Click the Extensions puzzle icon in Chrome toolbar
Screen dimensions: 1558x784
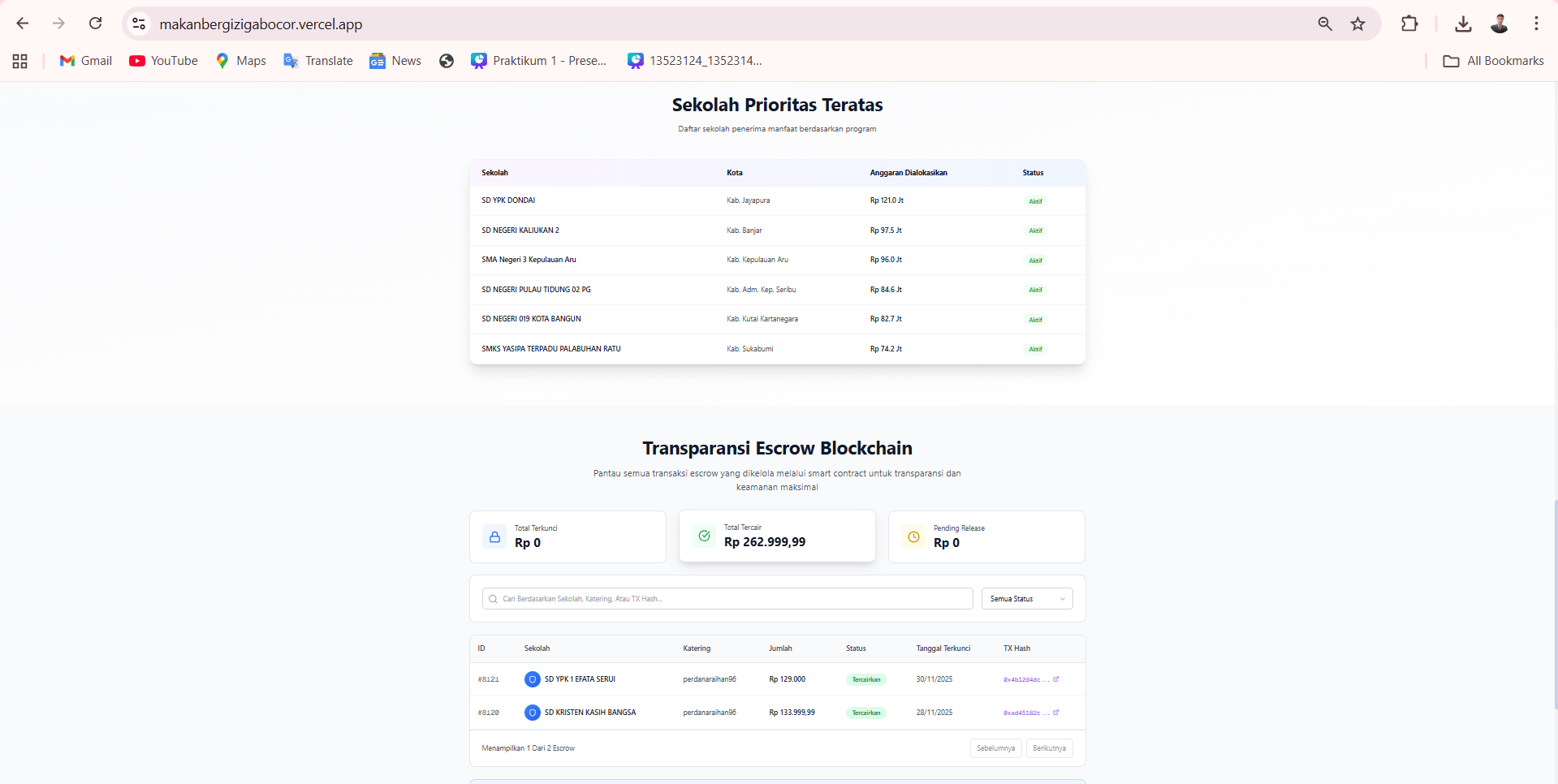coord(1409,24)
